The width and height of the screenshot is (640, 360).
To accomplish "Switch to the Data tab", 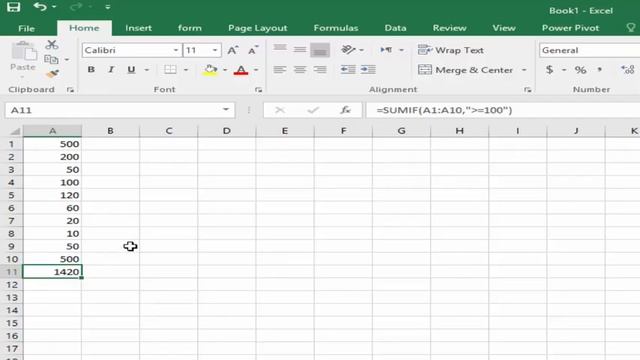I will pyautogui.click(x=395, y=28).
